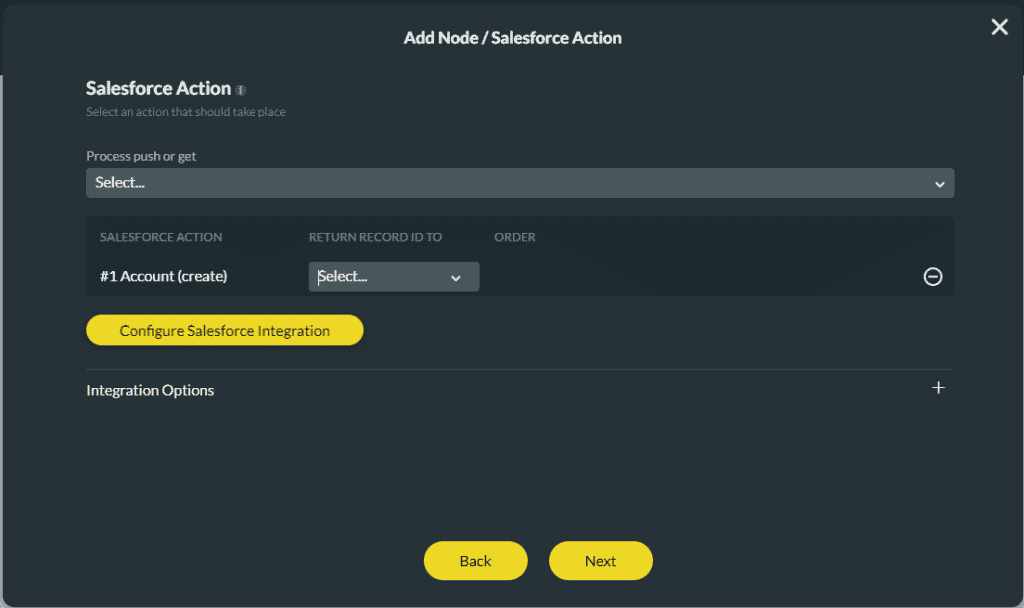
Task: Go back using the Back button
Action: point(475,560)
